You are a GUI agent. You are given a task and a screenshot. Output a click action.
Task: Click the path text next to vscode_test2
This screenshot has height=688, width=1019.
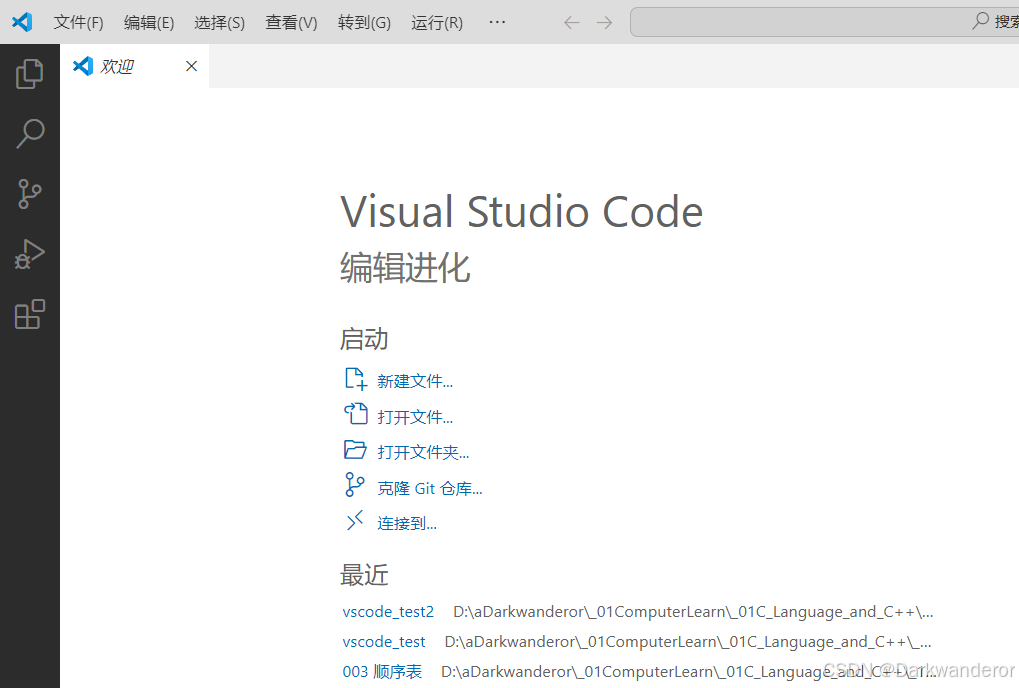tap(693, 612)
